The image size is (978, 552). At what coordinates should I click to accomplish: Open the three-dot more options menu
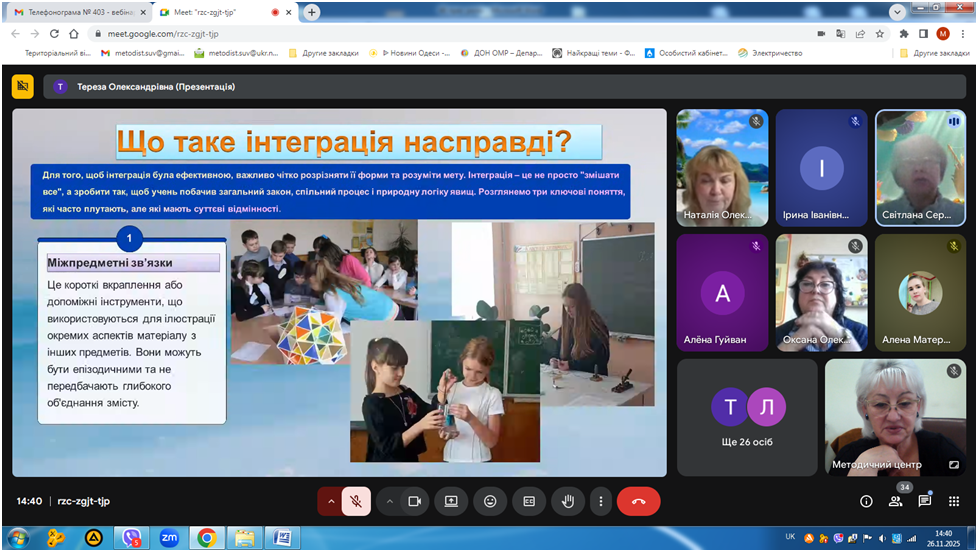point(600,501)
